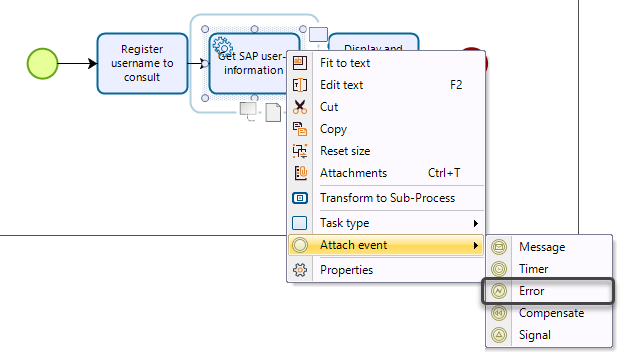Click the Compensate event rewind icon
Viewport: 628px width, 361px height.
499,313
